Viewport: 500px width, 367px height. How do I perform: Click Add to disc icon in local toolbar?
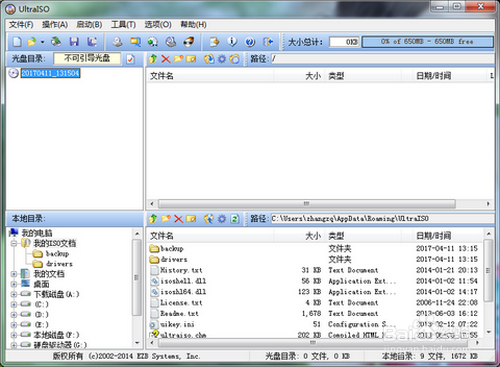tap(209, 219)
